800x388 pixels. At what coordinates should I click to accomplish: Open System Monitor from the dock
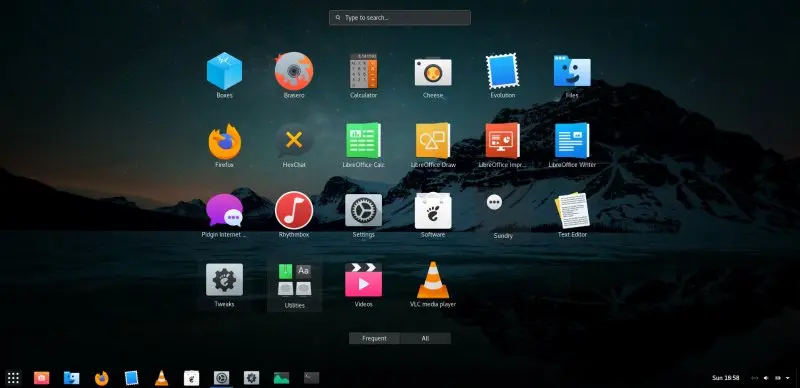click(x=281, y=378)
